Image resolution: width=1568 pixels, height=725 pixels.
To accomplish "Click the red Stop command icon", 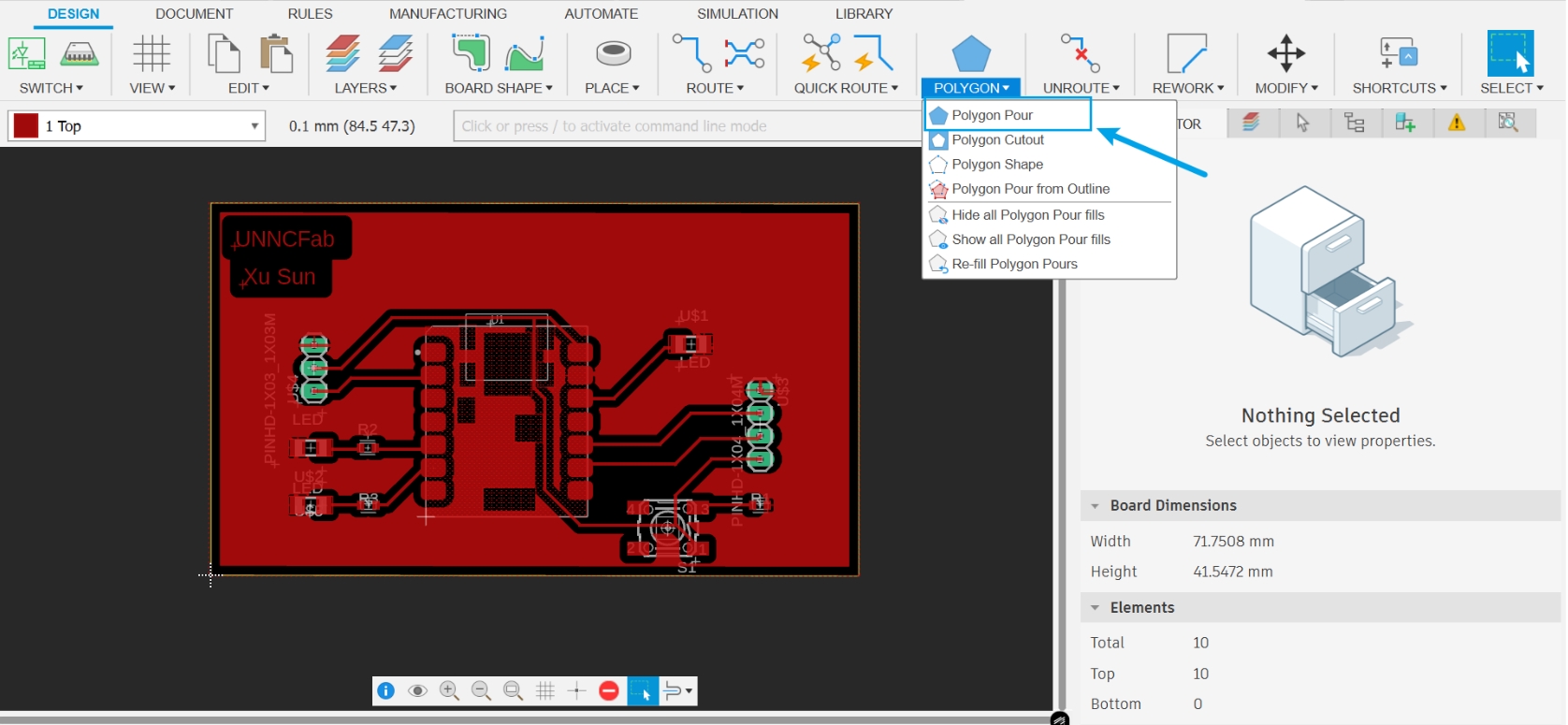I will coord(609,691).
